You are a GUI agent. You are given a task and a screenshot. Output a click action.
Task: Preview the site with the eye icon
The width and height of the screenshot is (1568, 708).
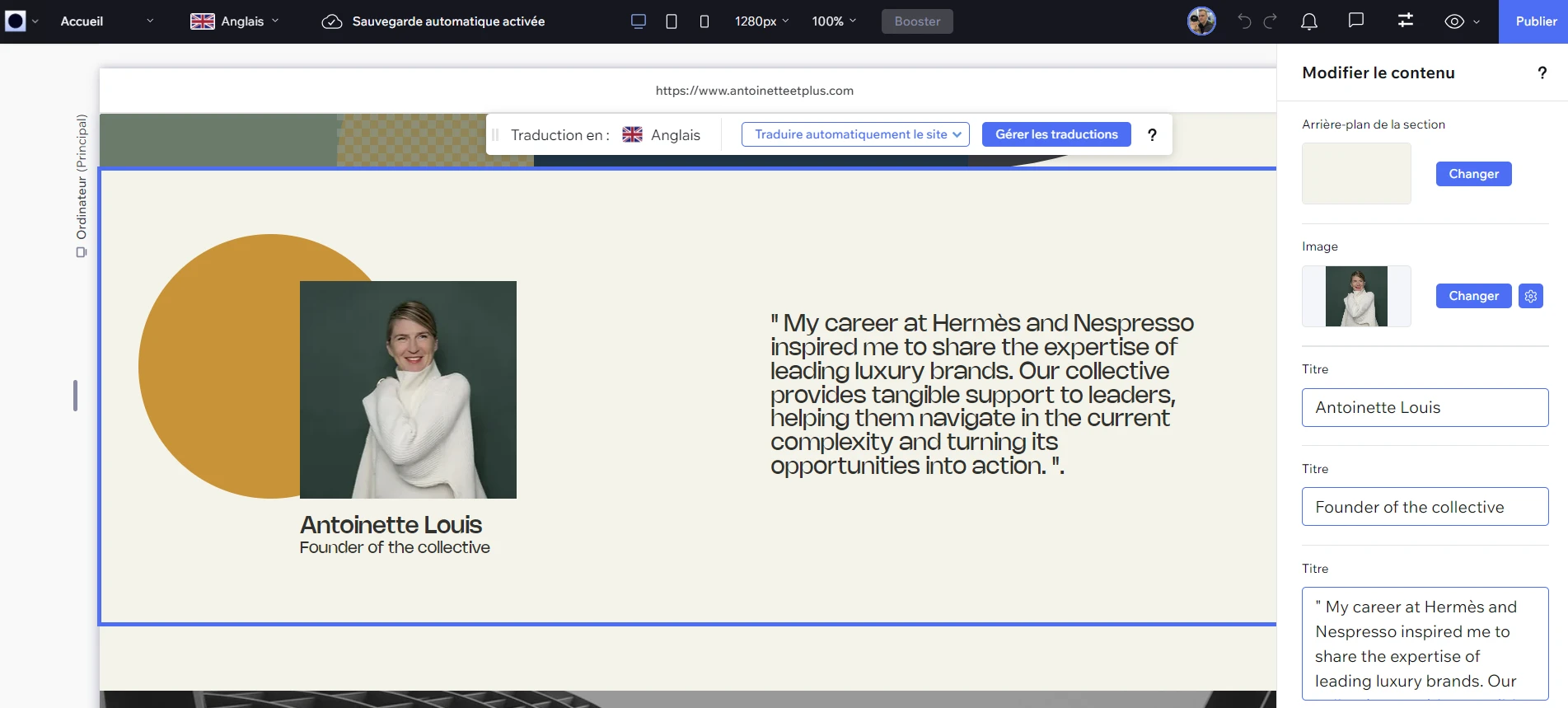click(x=1454, y=21)
